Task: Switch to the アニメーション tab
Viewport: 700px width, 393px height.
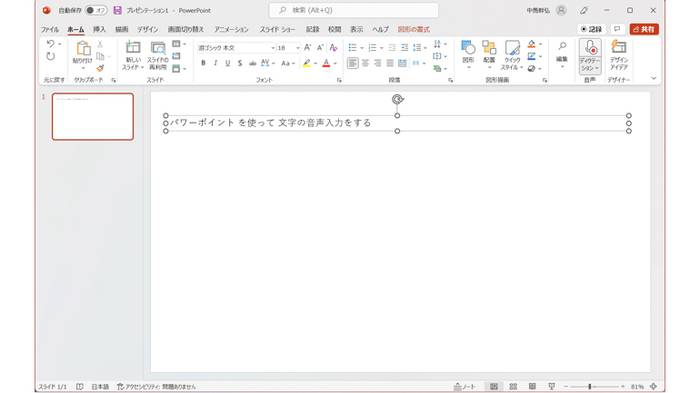Action: 231,29
